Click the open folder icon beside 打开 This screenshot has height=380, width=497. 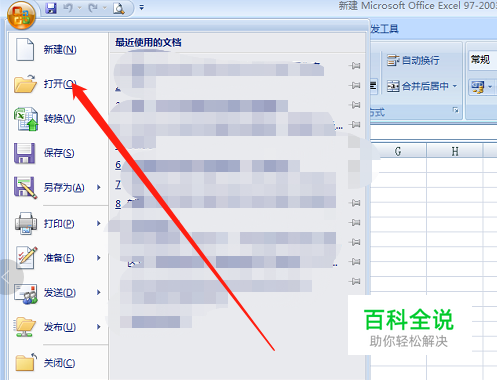[x=25, y=83]
